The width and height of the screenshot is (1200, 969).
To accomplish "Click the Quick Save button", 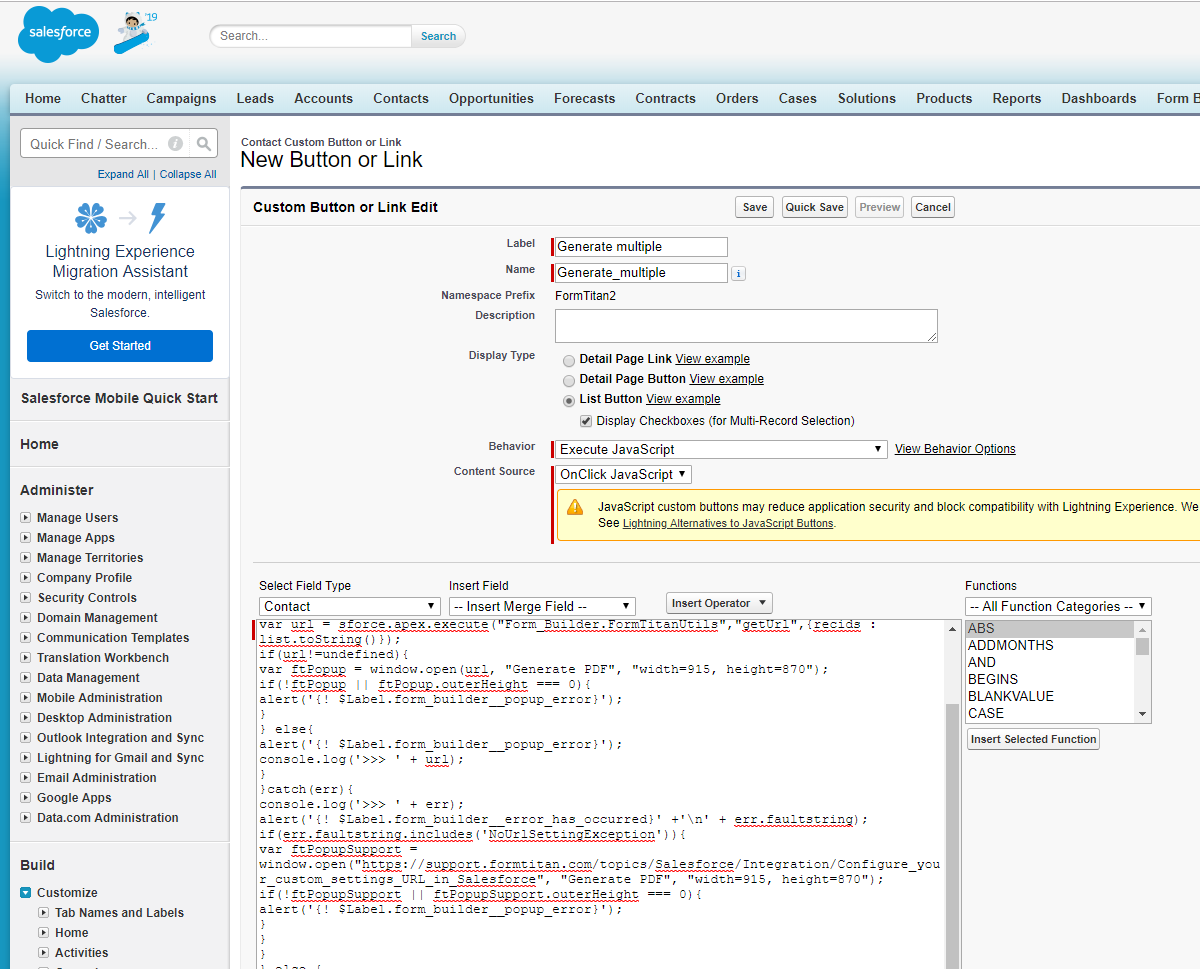I will [814, 207].
